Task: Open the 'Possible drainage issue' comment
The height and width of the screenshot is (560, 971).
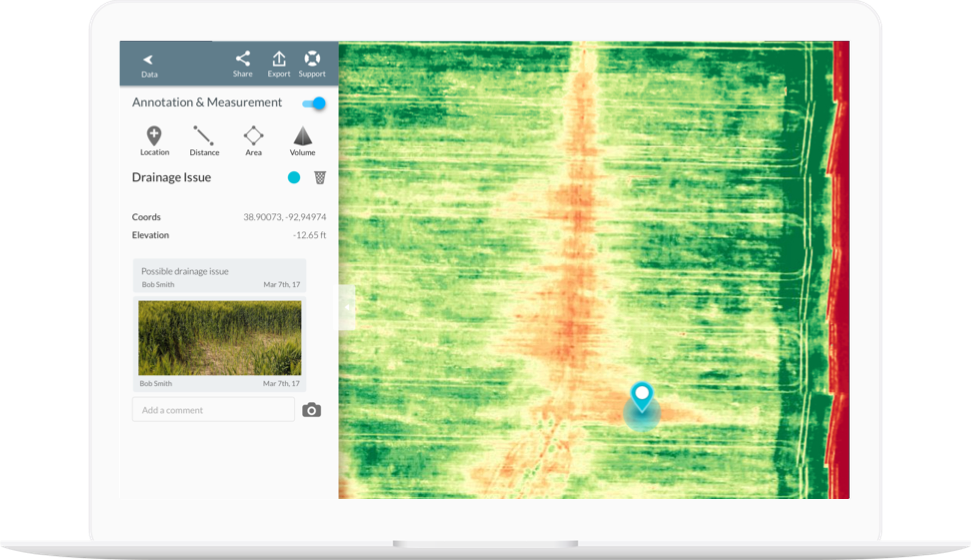Action: click(x=219, y=276)
